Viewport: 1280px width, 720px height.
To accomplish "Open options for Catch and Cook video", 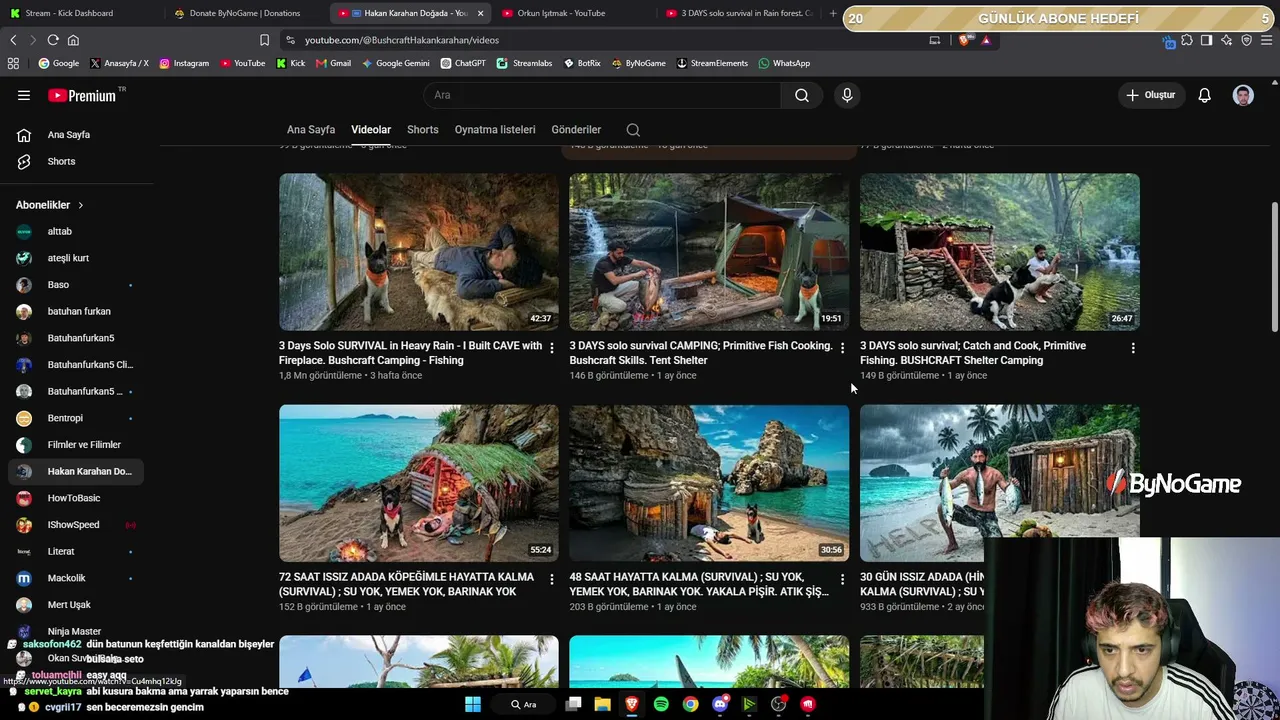I will tap(1133, 348).
